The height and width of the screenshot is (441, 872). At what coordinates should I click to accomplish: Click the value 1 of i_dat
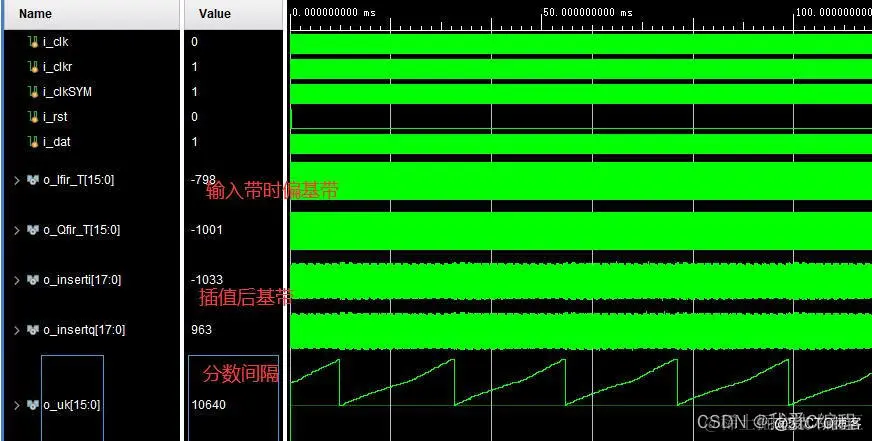(x=195, y=142)
